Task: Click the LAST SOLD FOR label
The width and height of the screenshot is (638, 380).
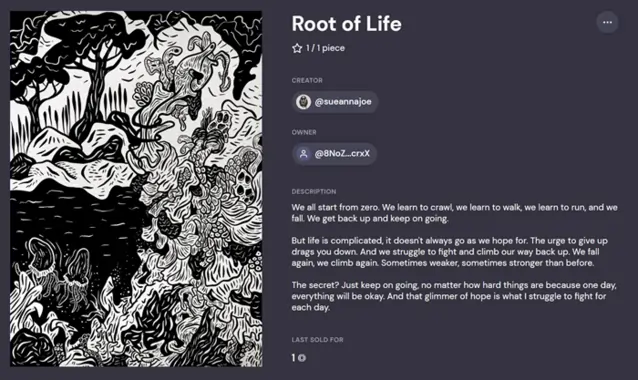Action: point(317,340)
